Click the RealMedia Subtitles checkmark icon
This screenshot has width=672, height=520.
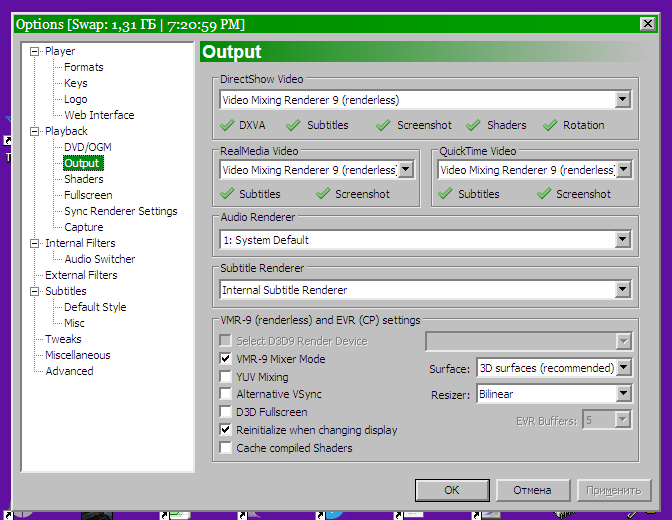(x=227, y=194)
